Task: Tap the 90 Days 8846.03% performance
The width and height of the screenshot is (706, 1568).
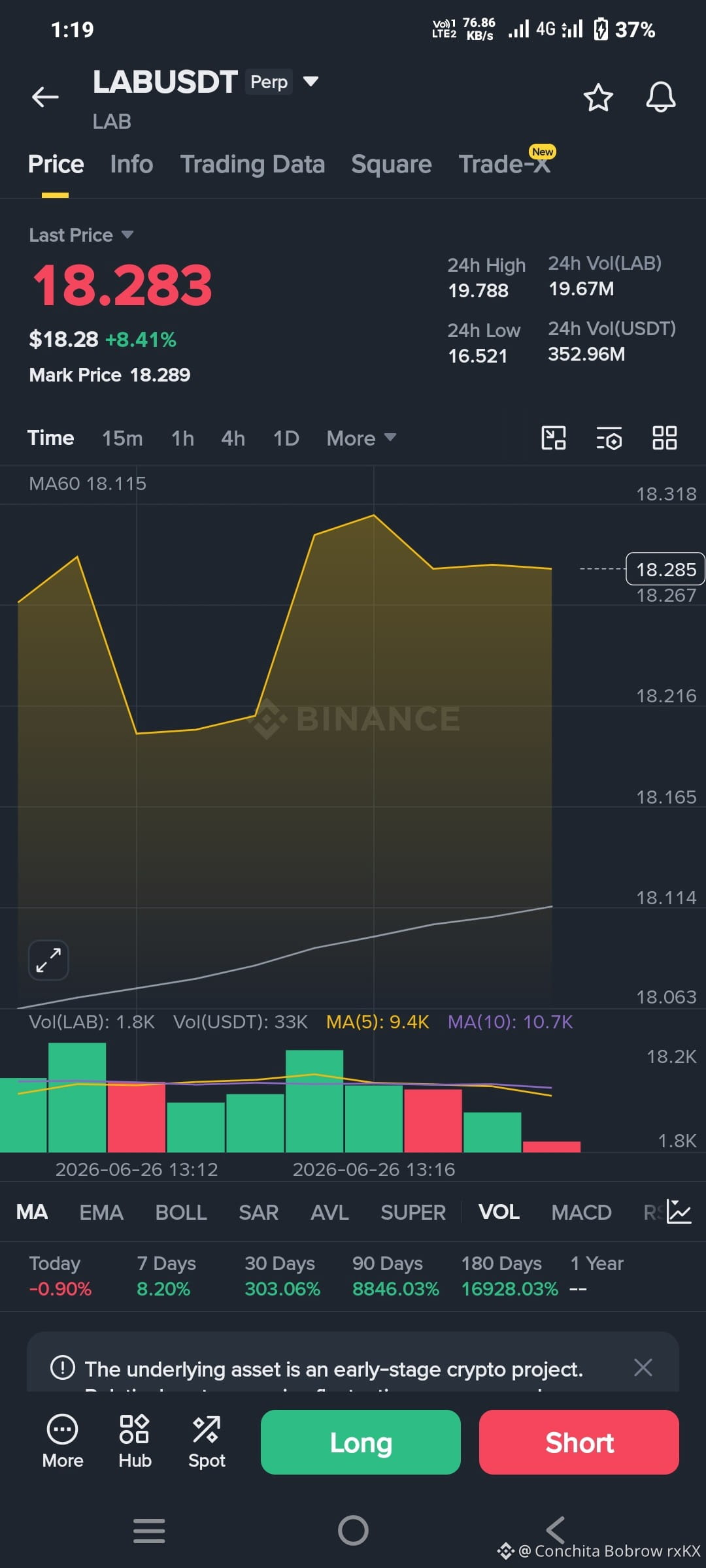Action: click(x=395, y=1276)
